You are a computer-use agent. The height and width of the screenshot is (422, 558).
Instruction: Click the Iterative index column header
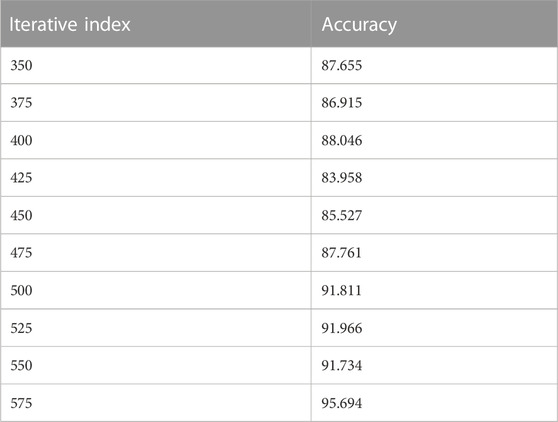(x=70, y=25)
